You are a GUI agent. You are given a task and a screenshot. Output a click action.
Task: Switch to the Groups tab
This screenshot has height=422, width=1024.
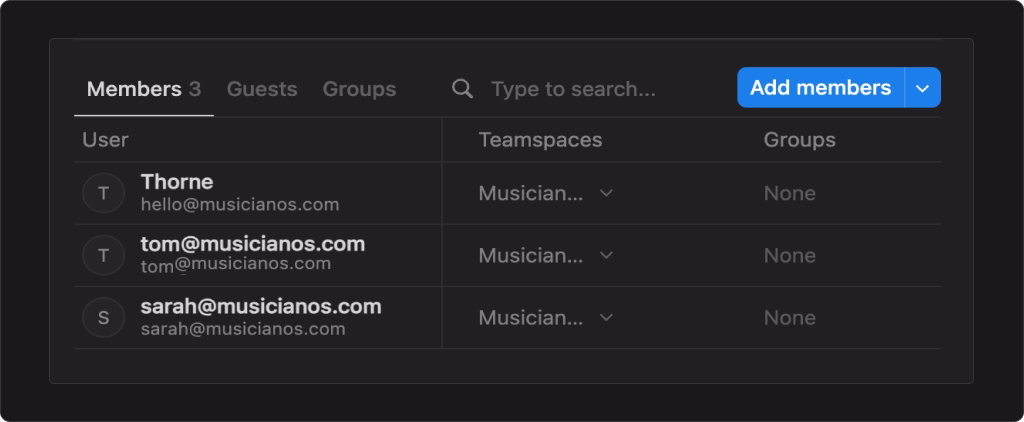(359, 89)
